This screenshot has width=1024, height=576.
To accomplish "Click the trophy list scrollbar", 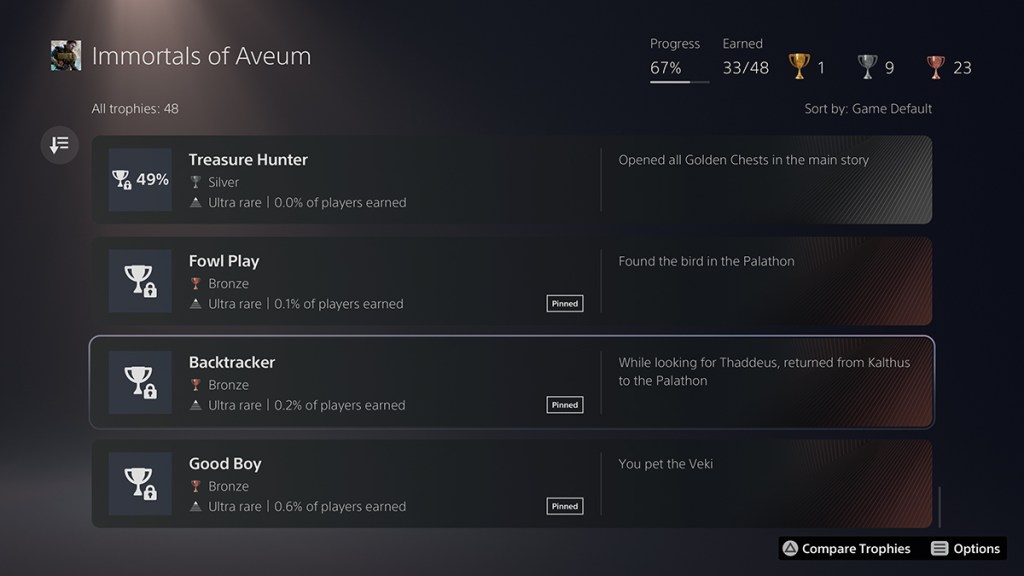I will 939,506.
